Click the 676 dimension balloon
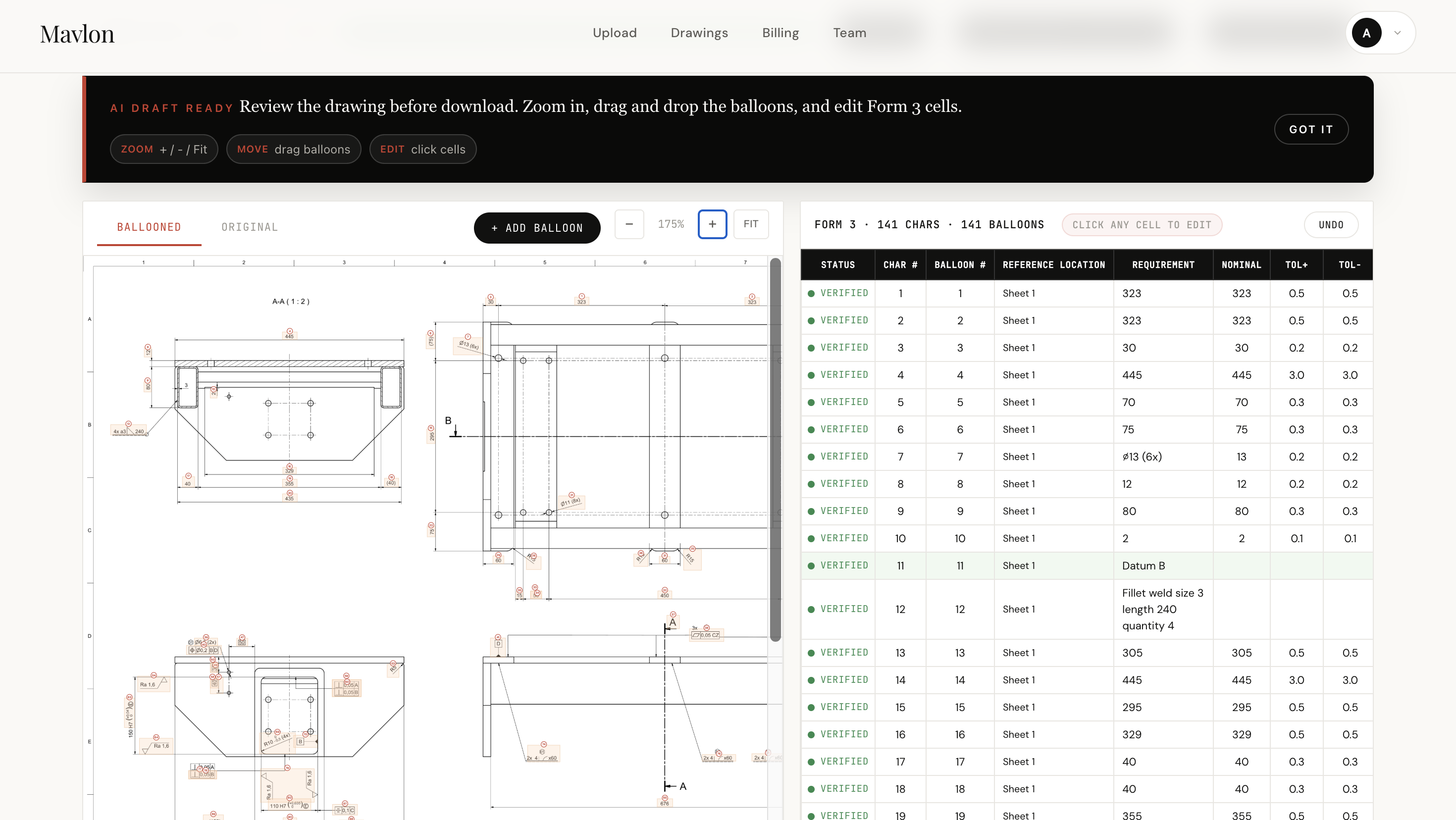Viewport: 1456px width, 820px height. click(x=665, y=798)
